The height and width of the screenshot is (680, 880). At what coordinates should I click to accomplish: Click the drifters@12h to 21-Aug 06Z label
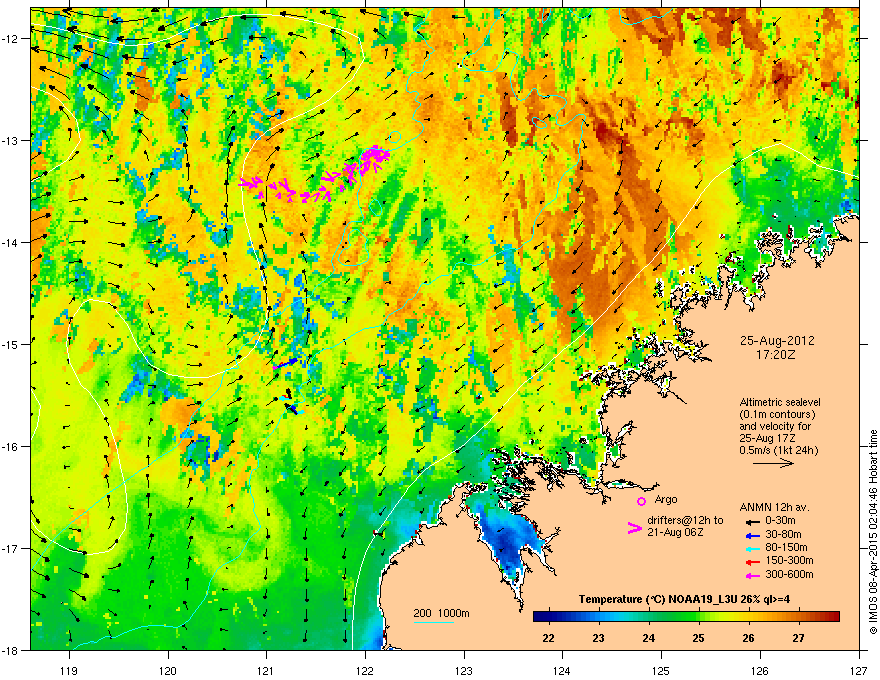point(685,526)
